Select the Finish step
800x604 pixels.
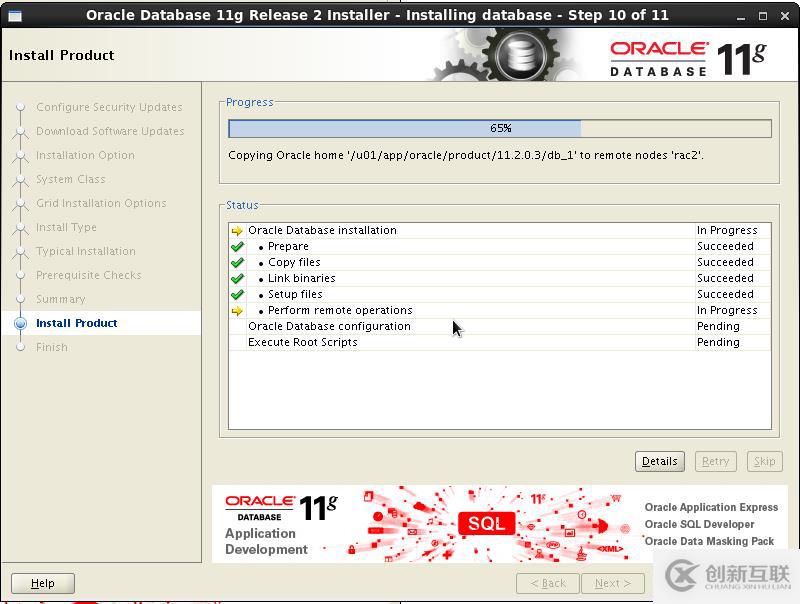point(52,347)
